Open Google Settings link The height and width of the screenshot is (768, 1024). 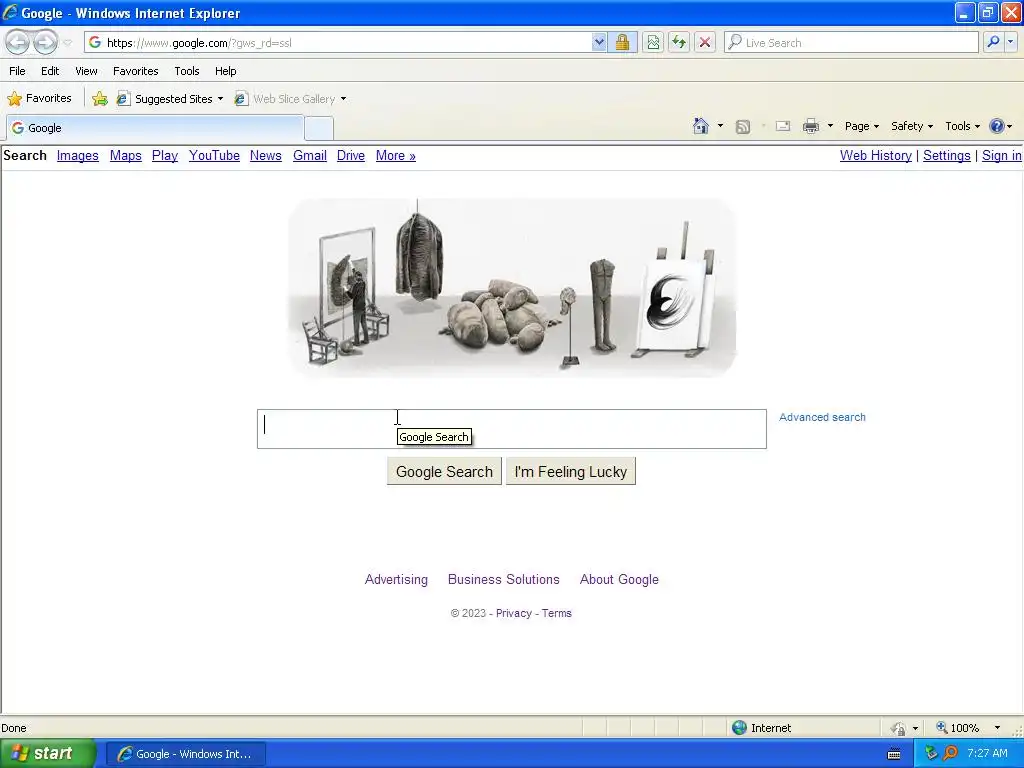click(x=947, y=155)
